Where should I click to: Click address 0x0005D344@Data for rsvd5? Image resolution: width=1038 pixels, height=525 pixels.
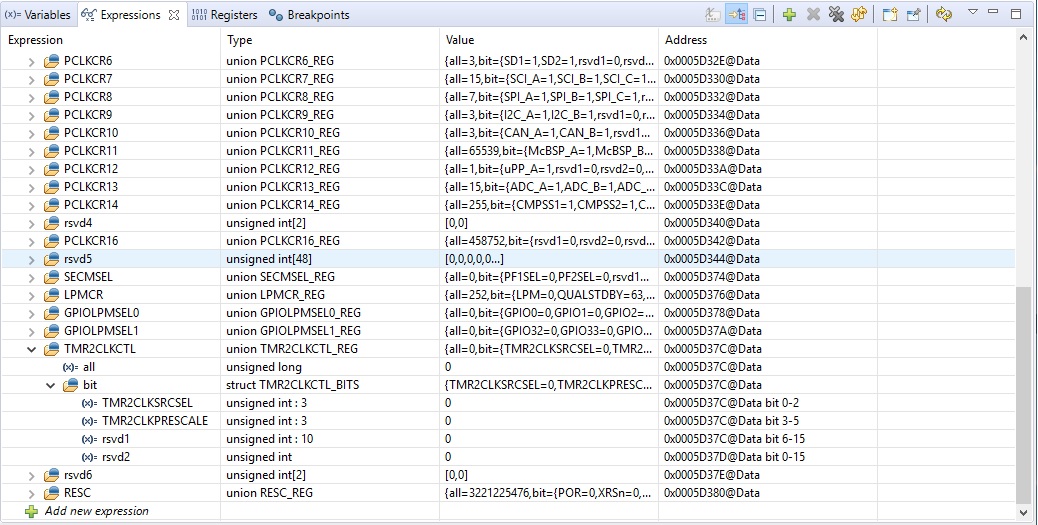pyautogui.click(x=712, y=260)
